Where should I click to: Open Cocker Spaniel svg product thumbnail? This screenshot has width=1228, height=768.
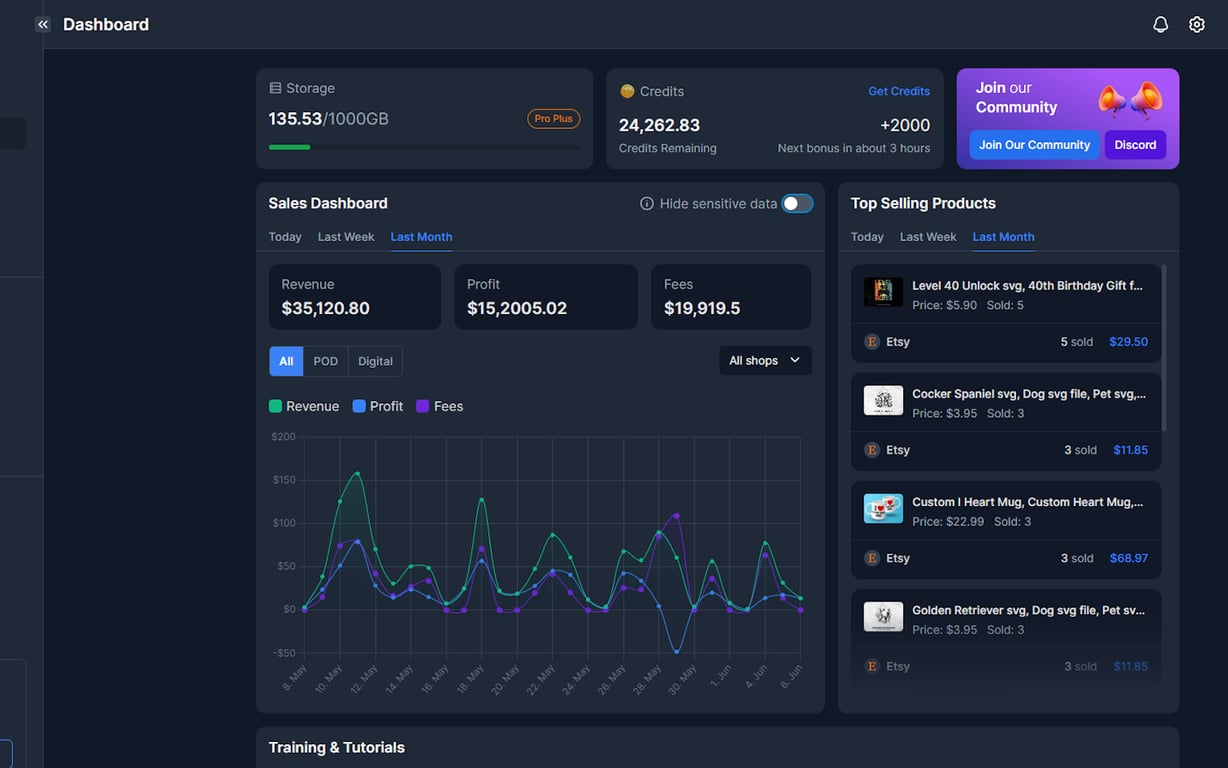pyautogui.click(x=883, y=401)
